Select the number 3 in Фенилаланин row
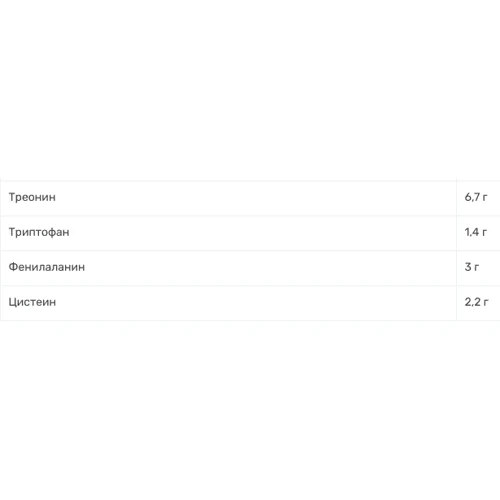The image size is (500, 500). click(x=468, y=267)
